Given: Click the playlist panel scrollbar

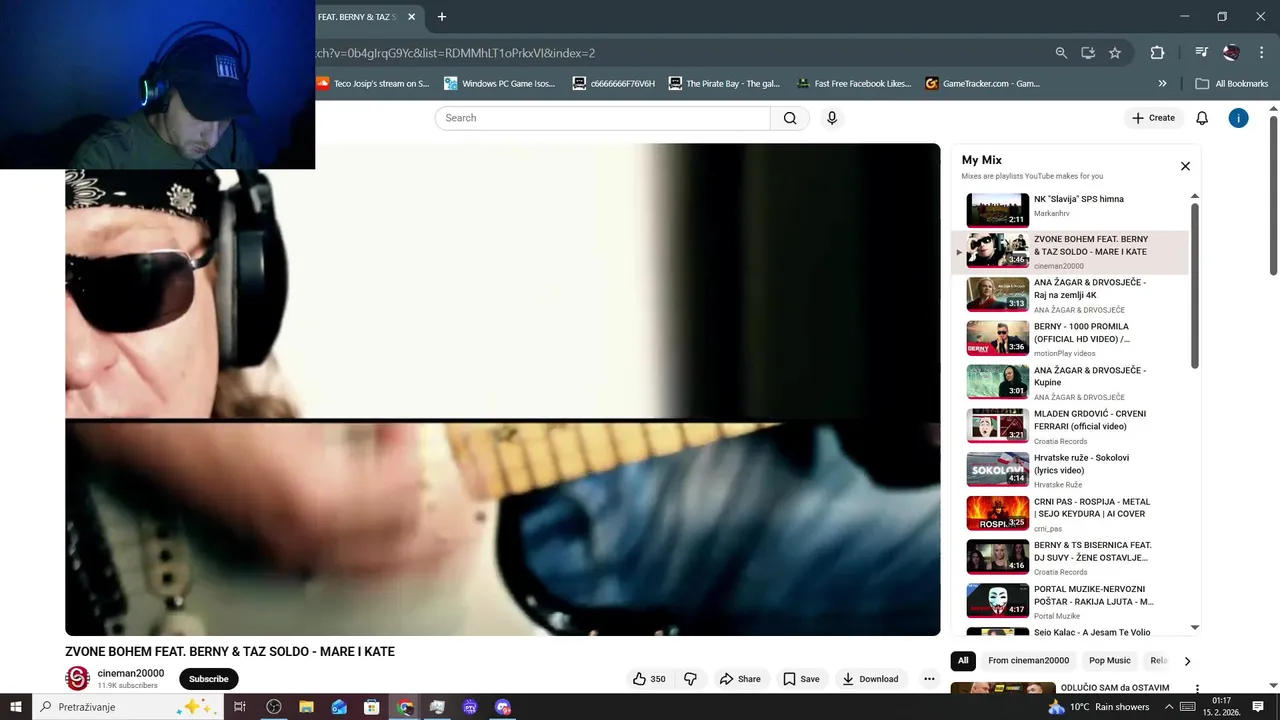Looking at the screenshot, I should pos(1194,285).
